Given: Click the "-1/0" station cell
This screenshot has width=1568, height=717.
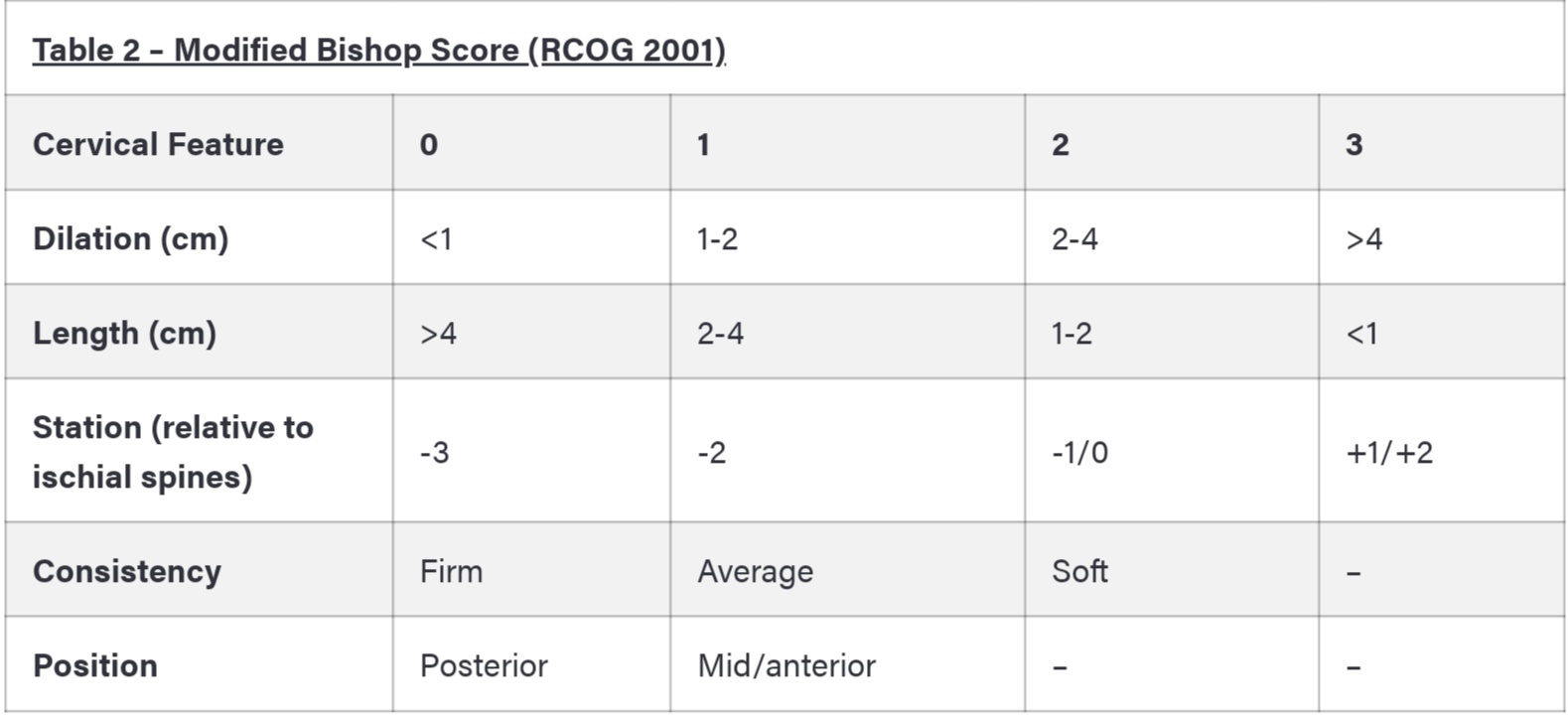Looking at the screenshot, I should tap(1079, 453).
